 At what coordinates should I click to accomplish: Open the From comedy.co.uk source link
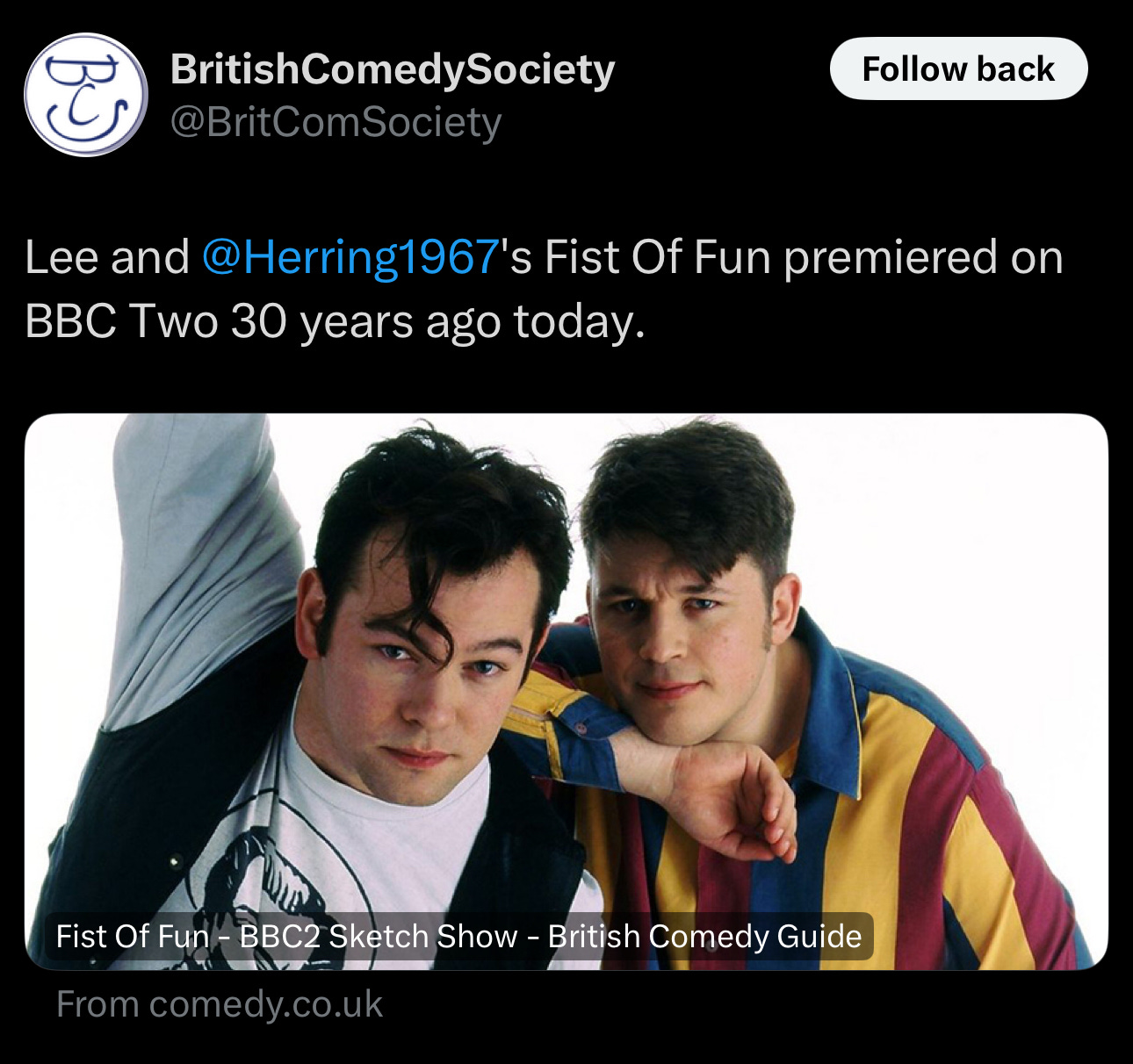(220, 1004)
